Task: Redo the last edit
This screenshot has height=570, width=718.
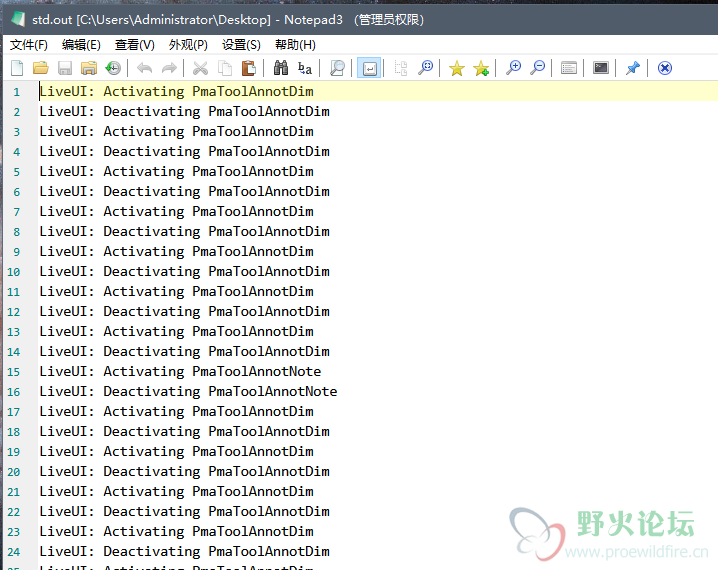Action: pyautogui.click(x=169, y=68)
